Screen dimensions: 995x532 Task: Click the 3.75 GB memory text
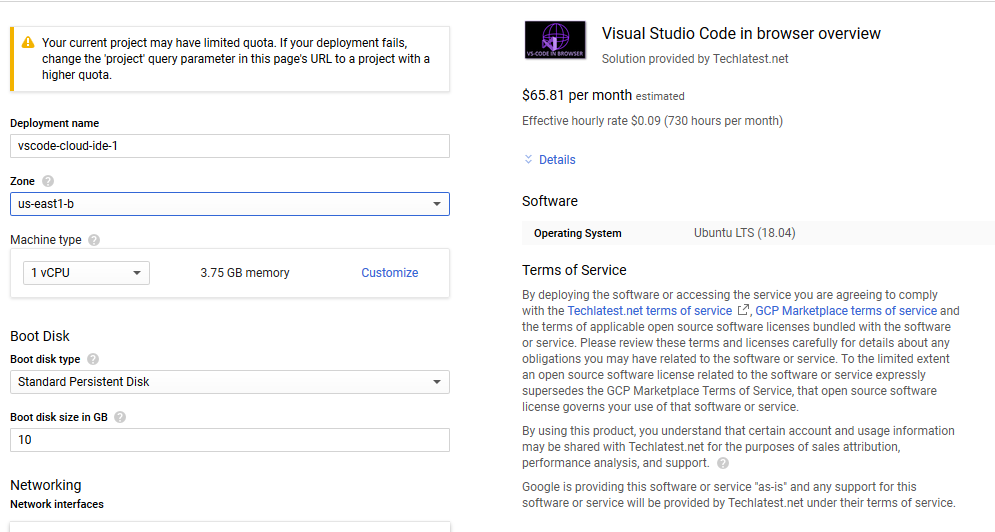click(245, 273)
